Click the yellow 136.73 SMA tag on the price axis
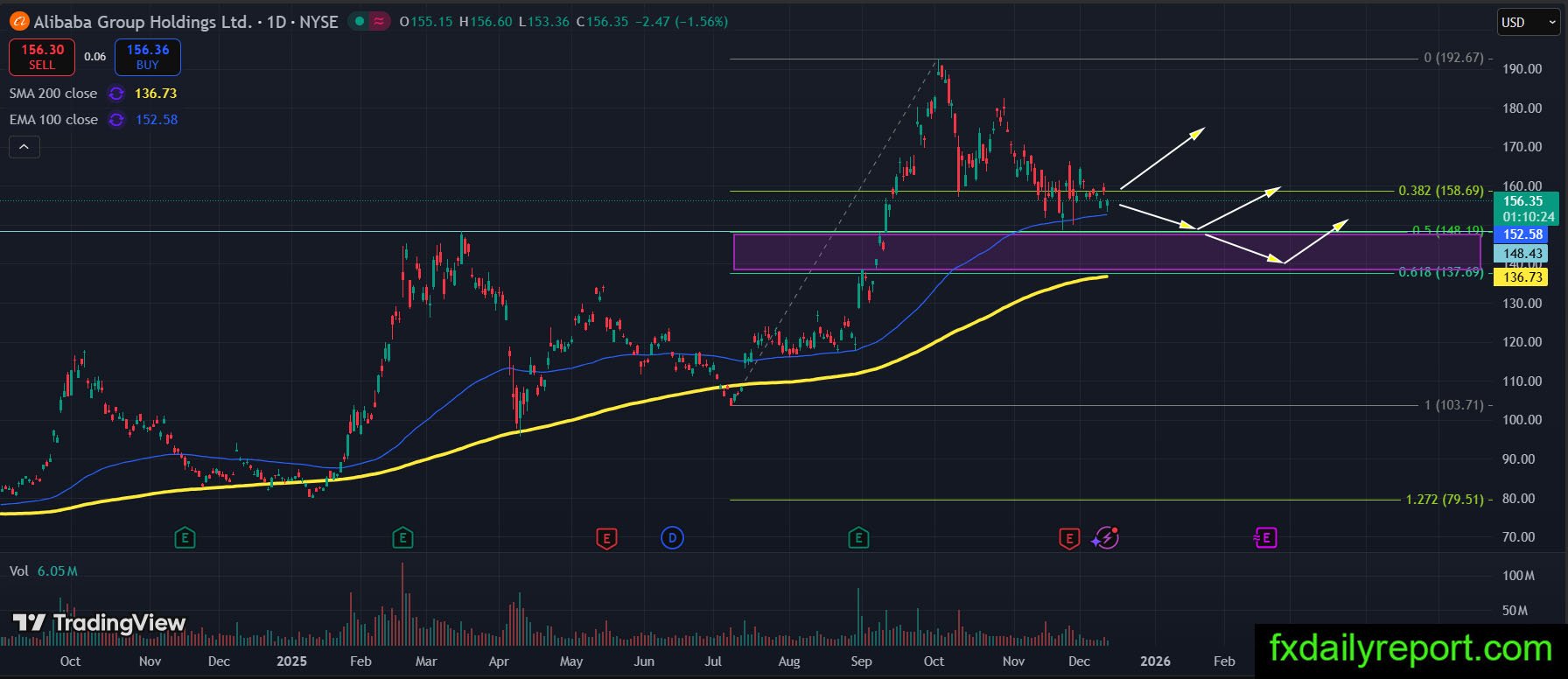Image resolution: width=1568 pixels, height=679 pixels. (1522, 277)
